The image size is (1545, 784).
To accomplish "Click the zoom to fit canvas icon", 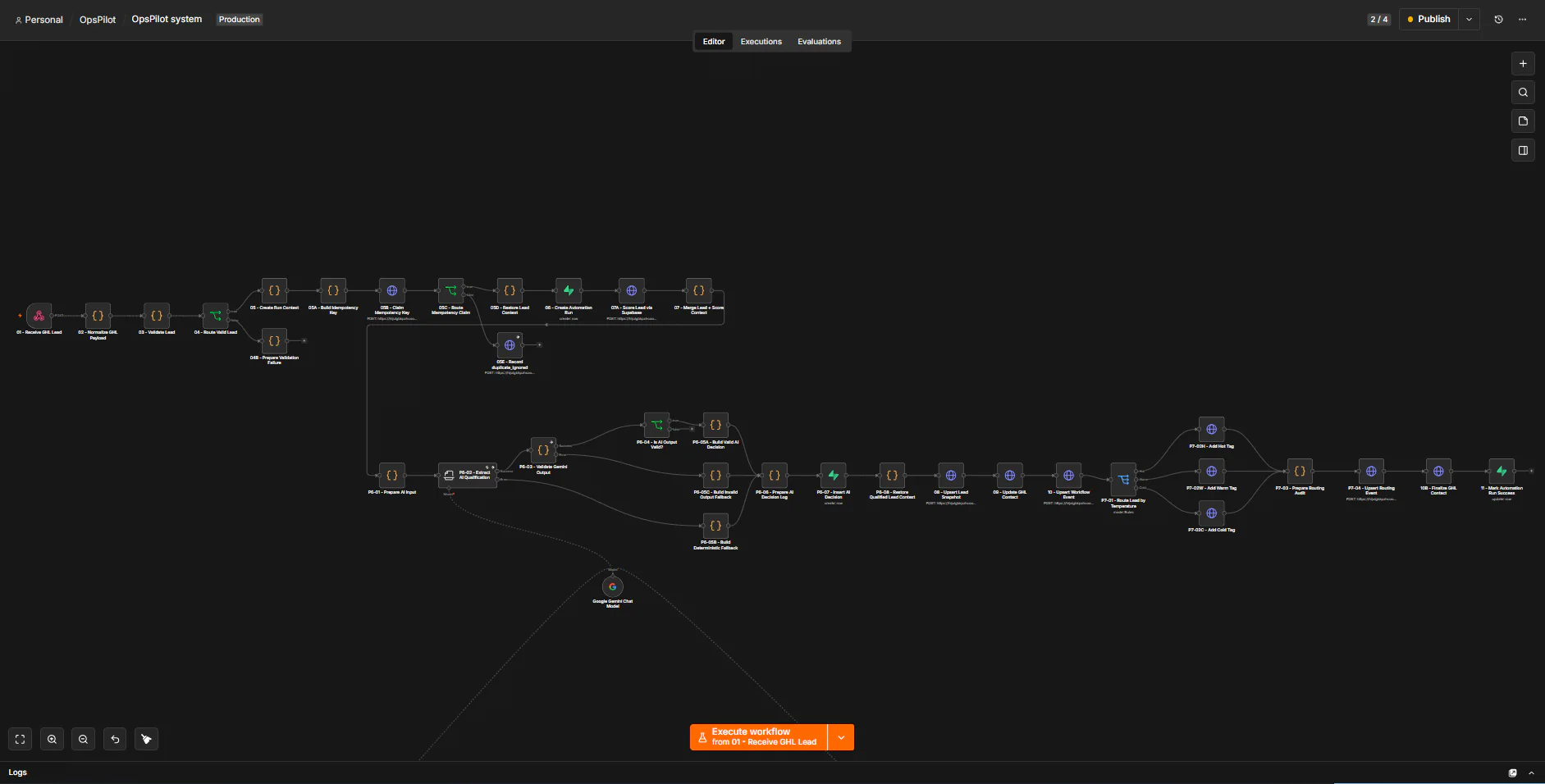I will [x=21, y=739].
